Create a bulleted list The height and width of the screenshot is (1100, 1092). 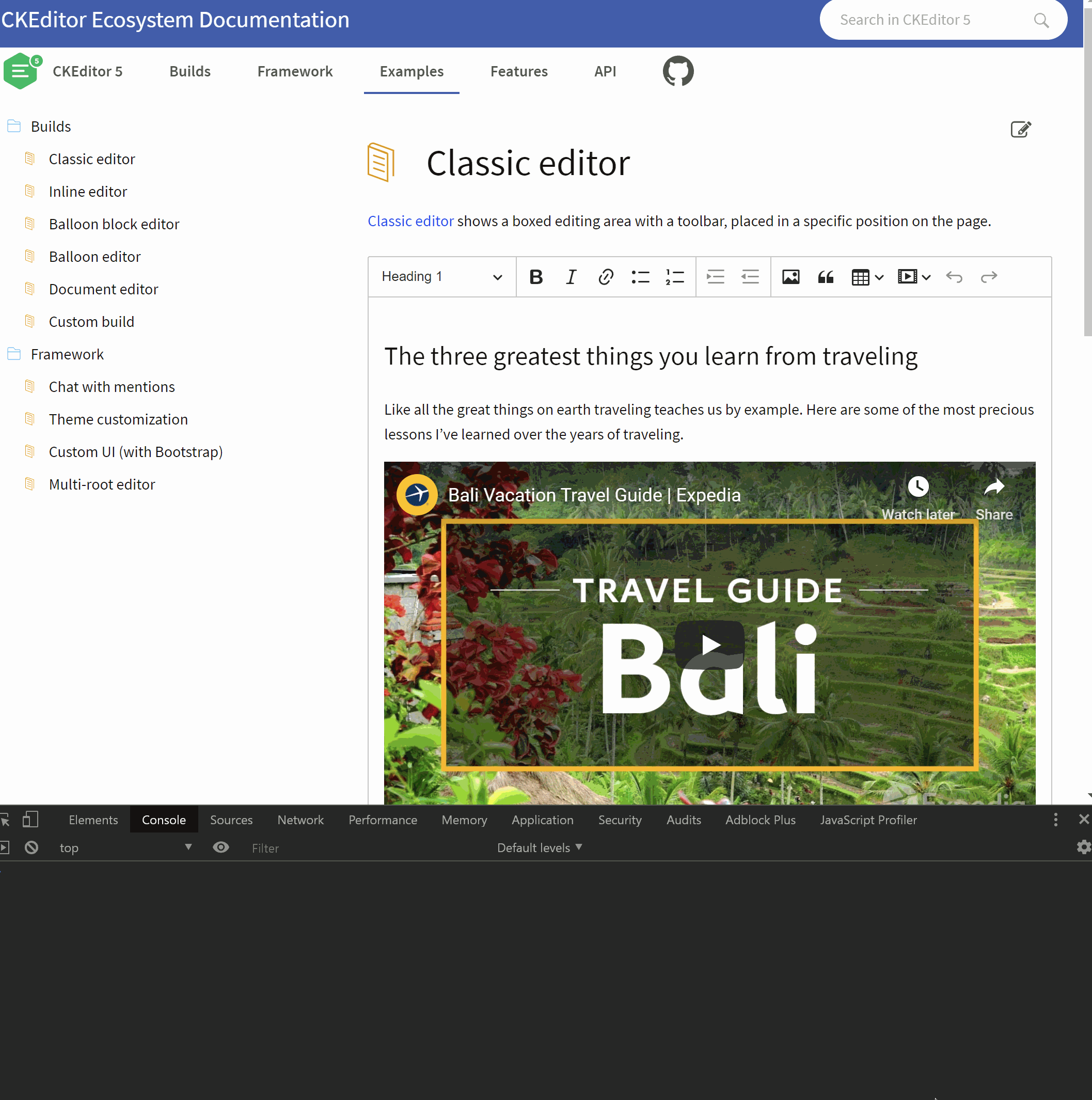[x=641, y=277]
